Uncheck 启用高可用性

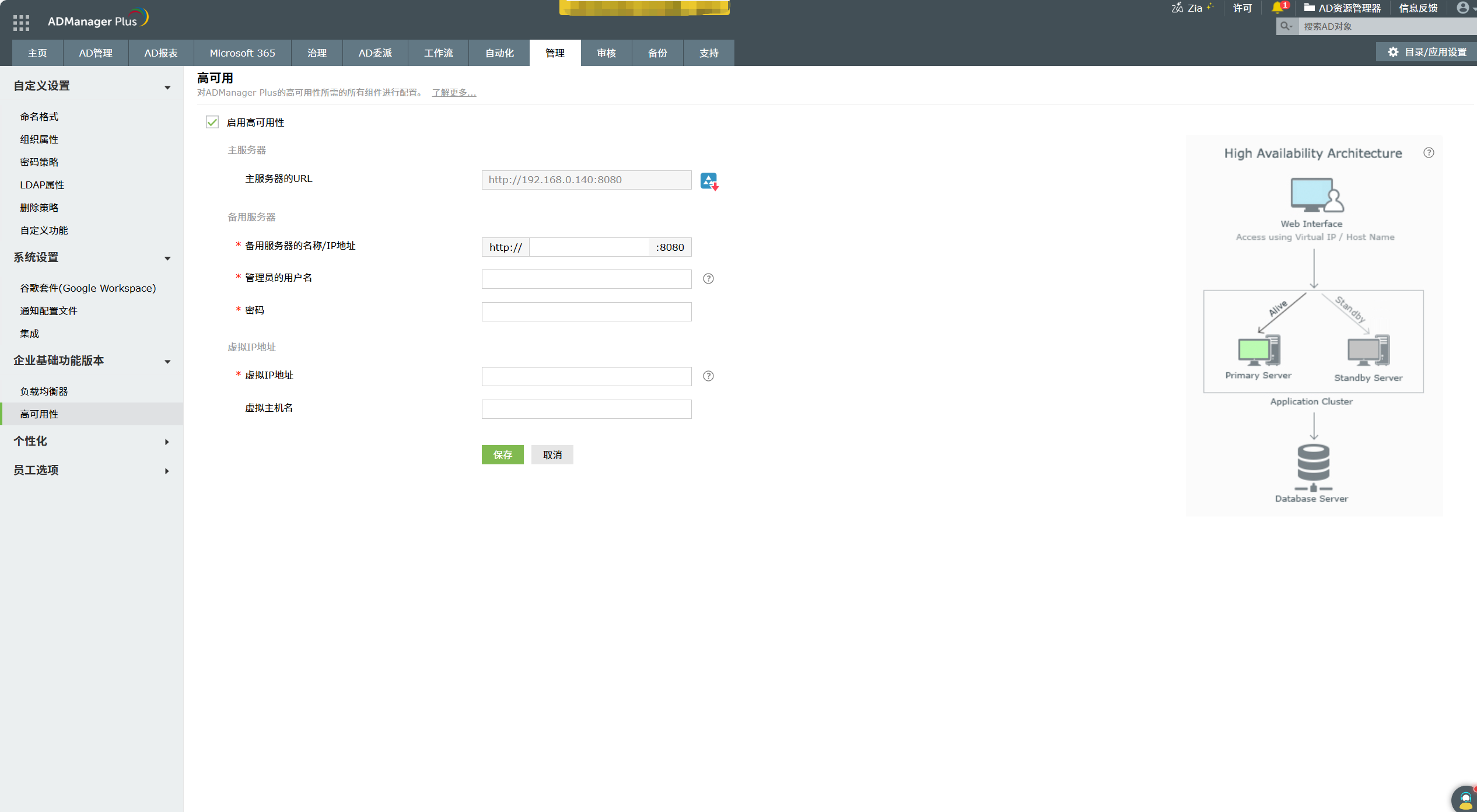[x=212, y=123]
